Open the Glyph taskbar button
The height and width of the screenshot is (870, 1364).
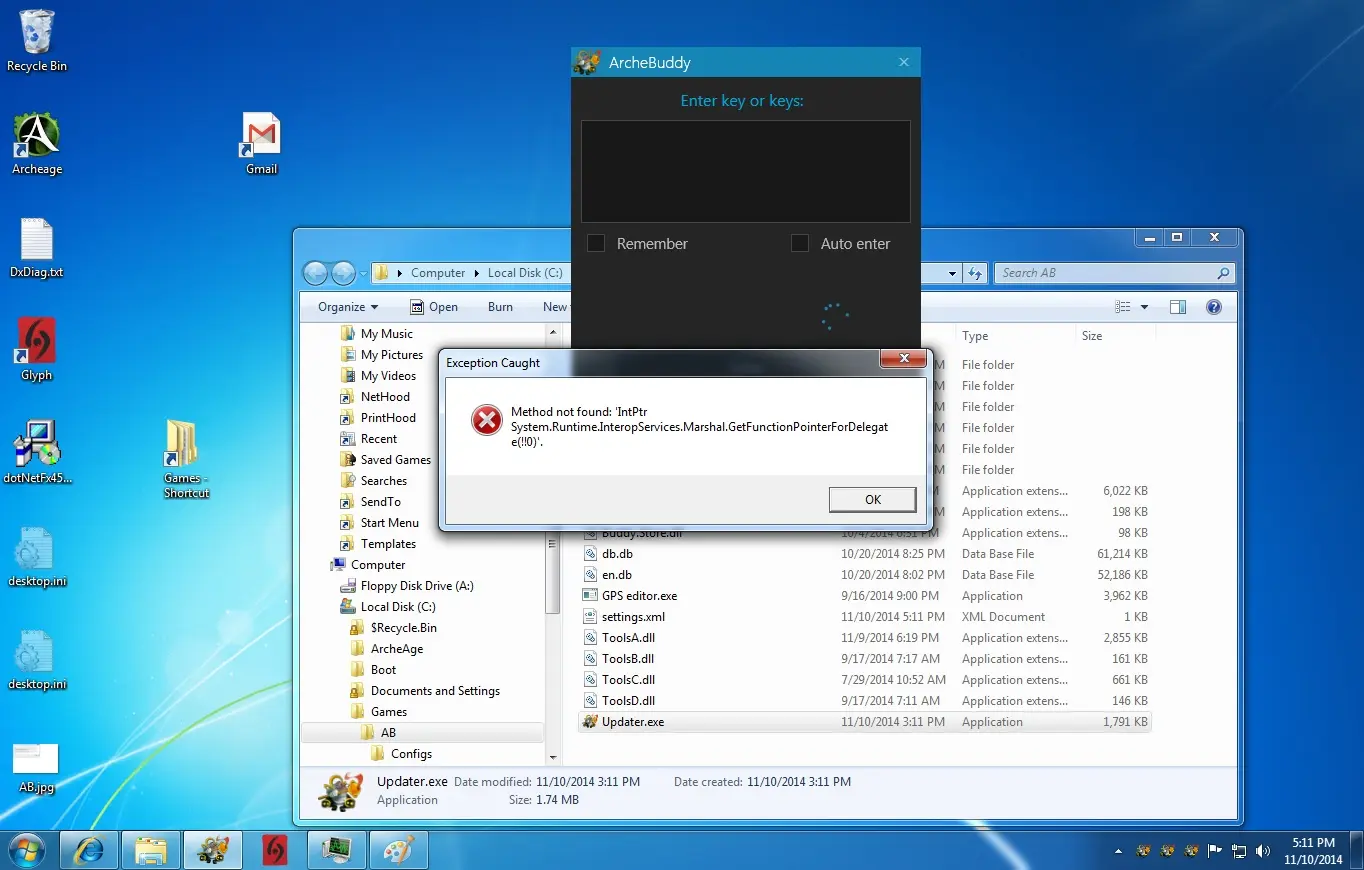(275, 850)
